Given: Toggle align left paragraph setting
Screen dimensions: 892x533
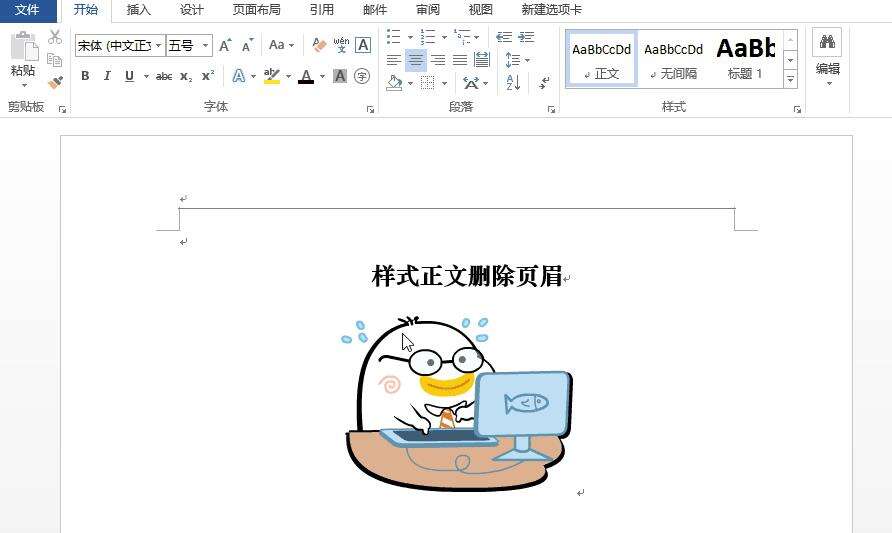Looking at the screenshot, I should [394, 60].
